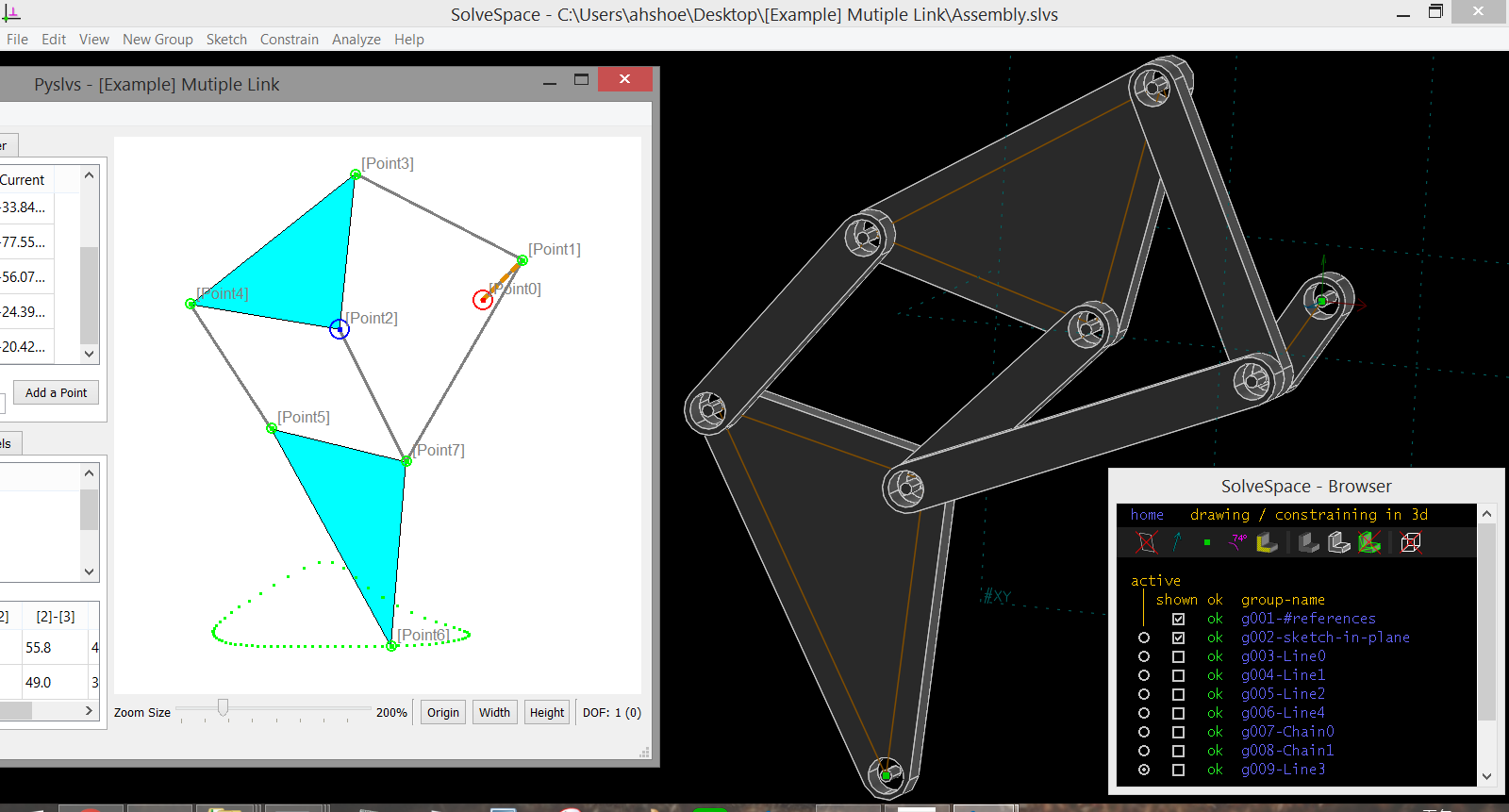Click the Point7 green node in canvas

(x=406, y=461)
